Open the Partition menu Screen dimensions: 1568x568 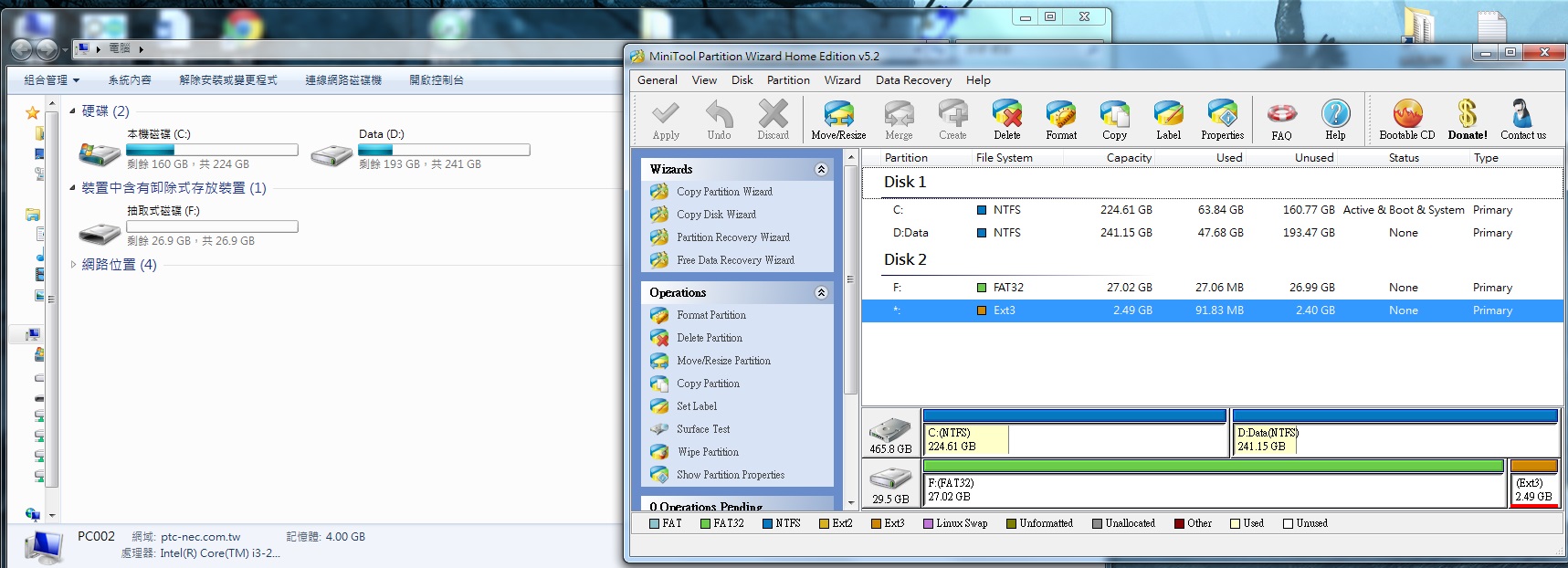pyautogui.click(x=788, y=80)
